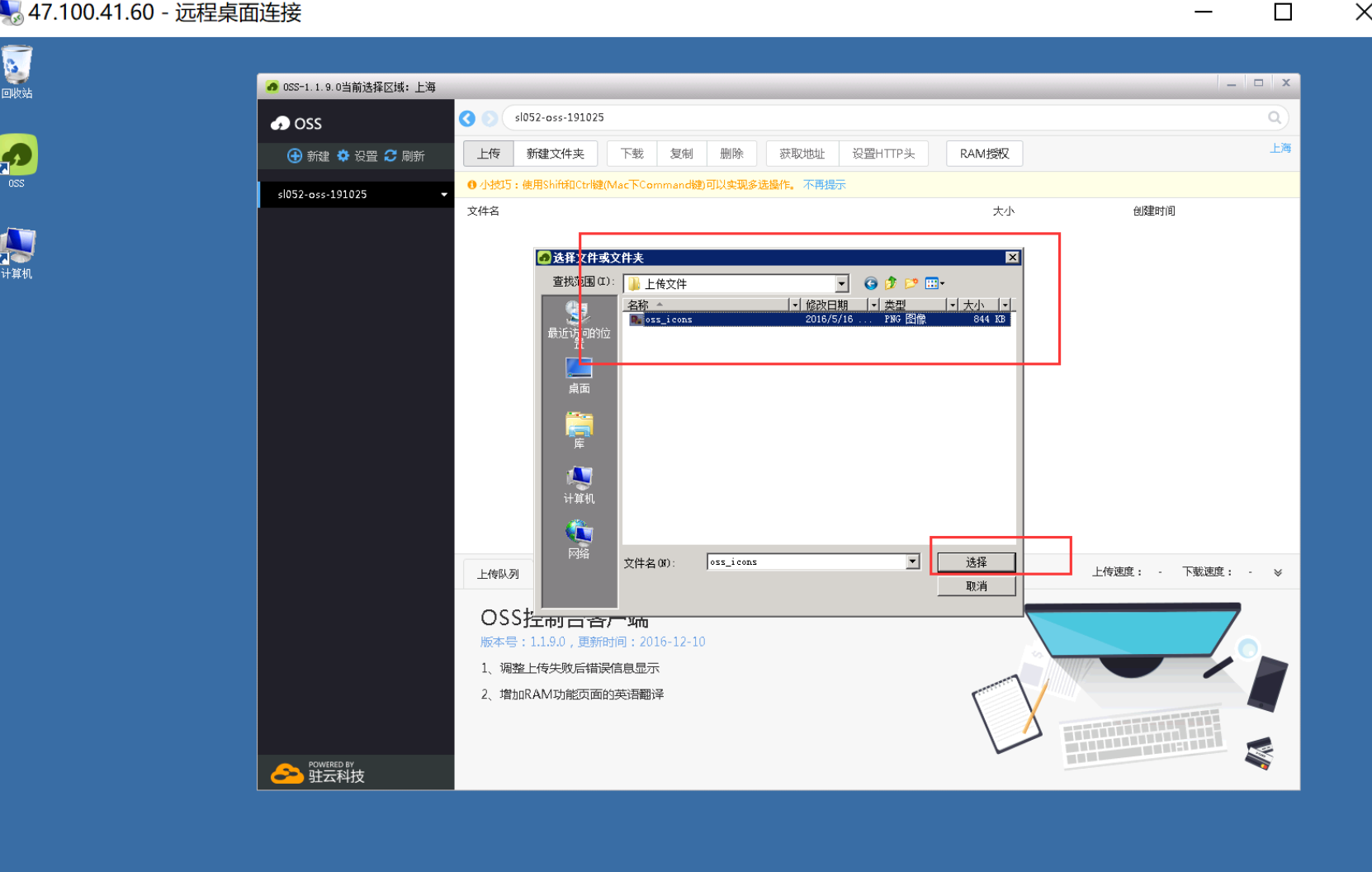Click the Zhuyun Technology logo
Image resolution: width=1372 pixels, height=872 pixels.
(318, 773)
